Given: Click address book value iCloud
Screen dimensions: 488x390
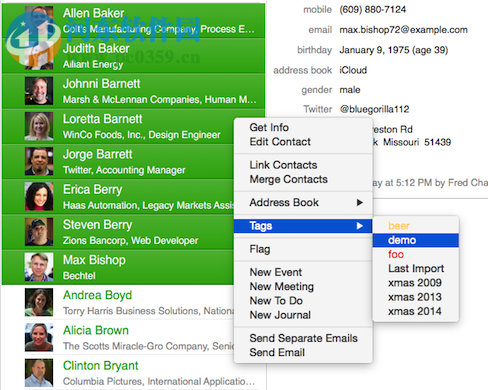Looking at the screenshot, I should [x=353, y=70].
